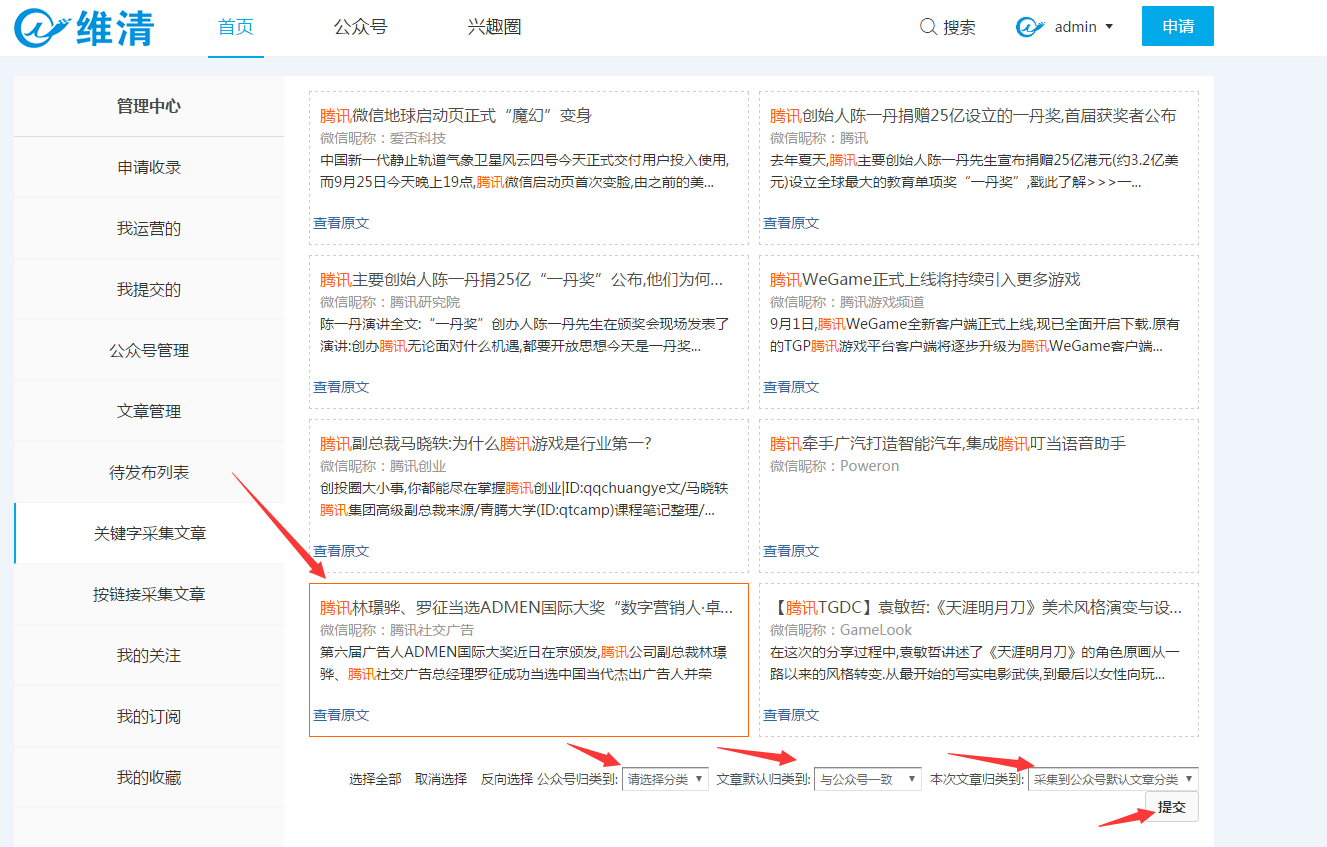
Task: Select the 陈一丹捐赠25亿设立的一丹奖 article title
Action: 973,115
